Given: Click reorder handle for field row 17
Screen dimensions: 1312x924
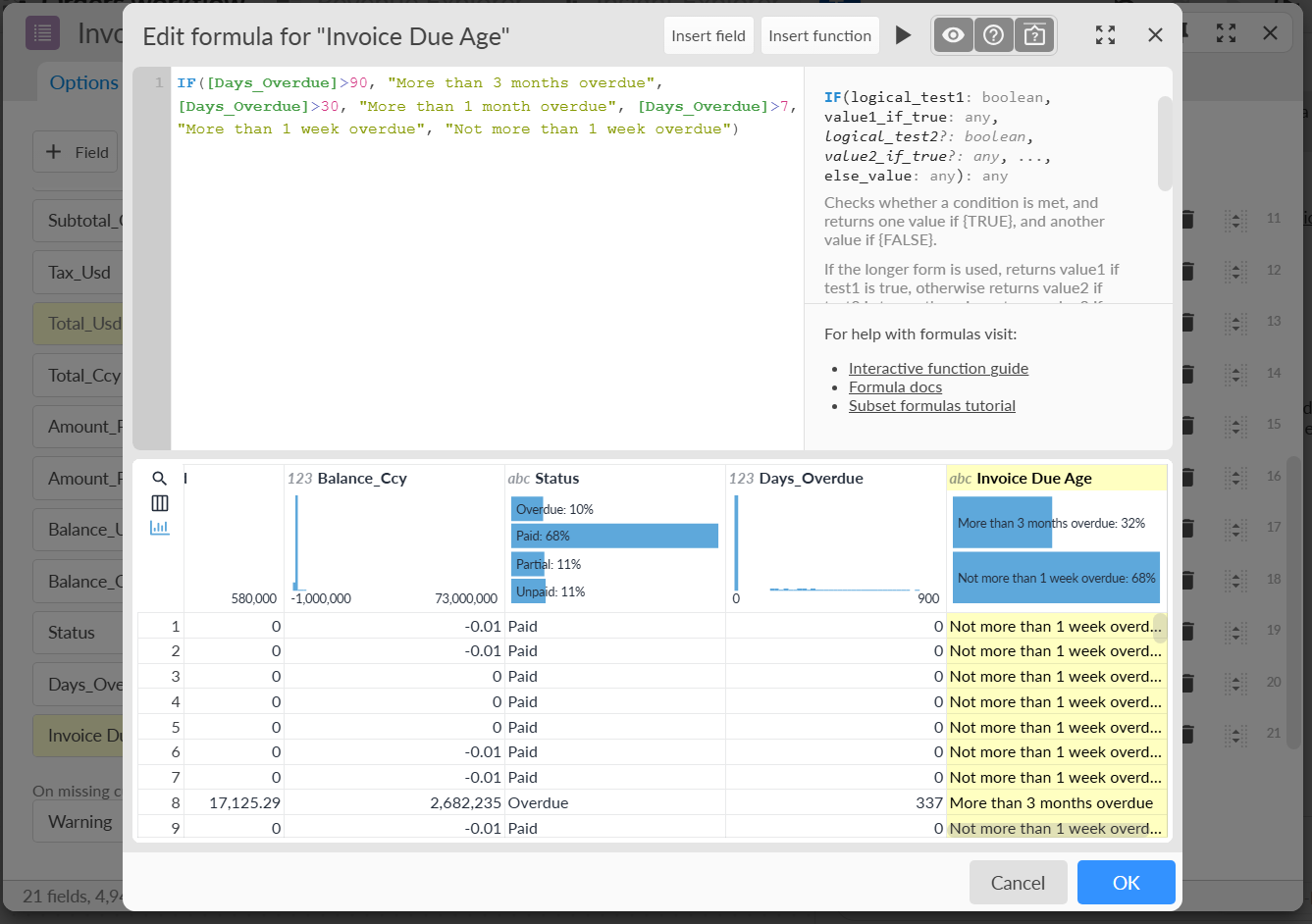Looking at the screenshot, I should coord(1236,528).
